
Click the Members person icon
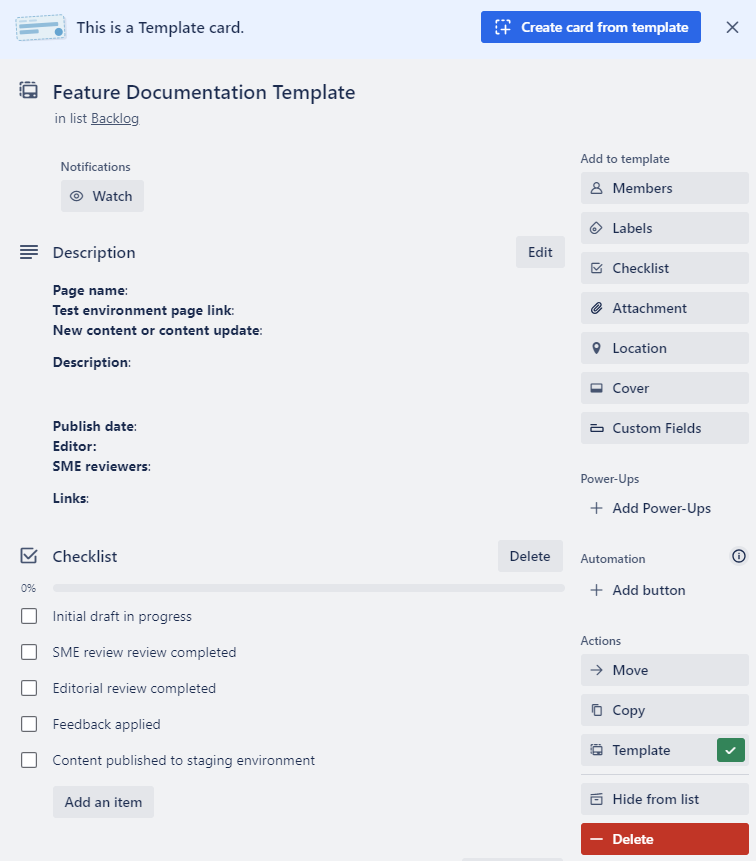pyautogui.click(x=597, y=188)
